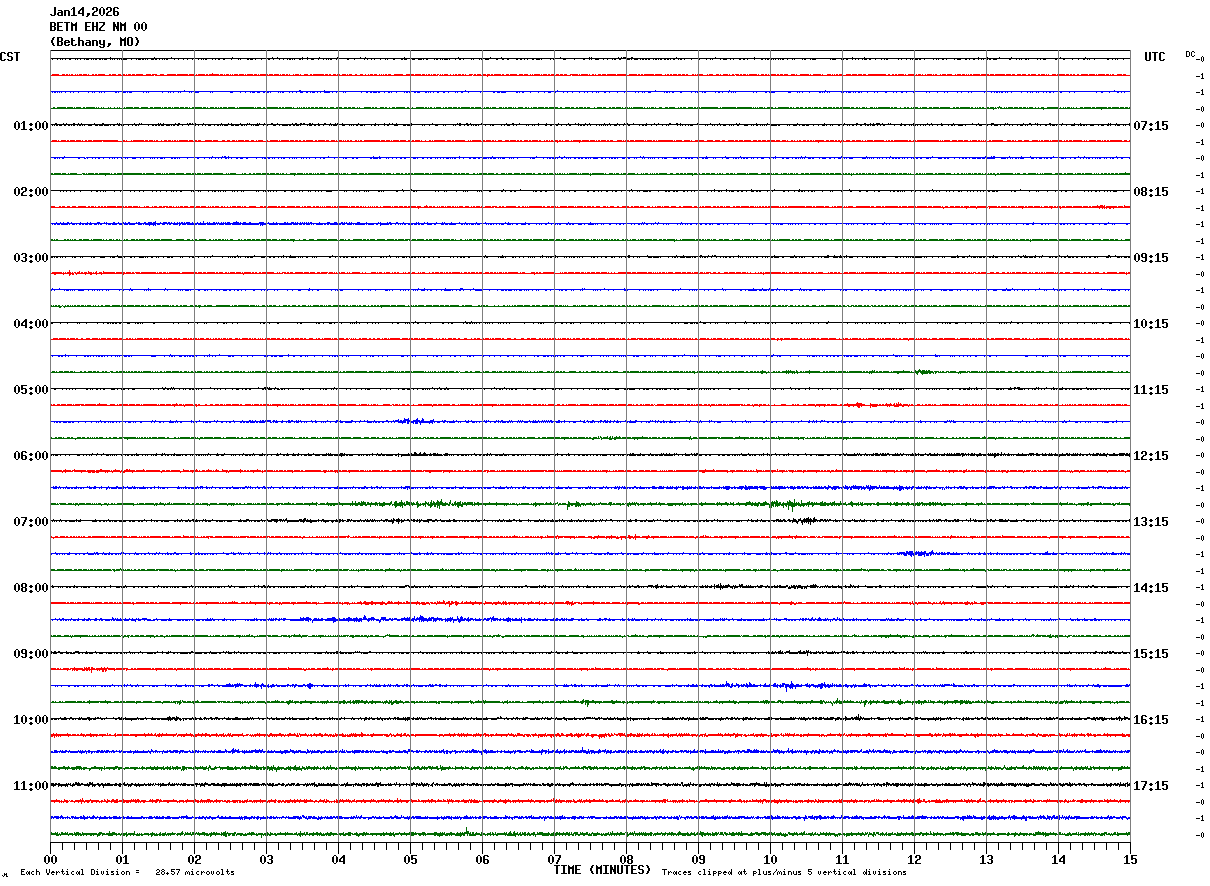This screenshot has height=886, width=1210.
Task: Click the 12:15 UTC time label
Action: pyautogui.click(x=1150, y=456)
